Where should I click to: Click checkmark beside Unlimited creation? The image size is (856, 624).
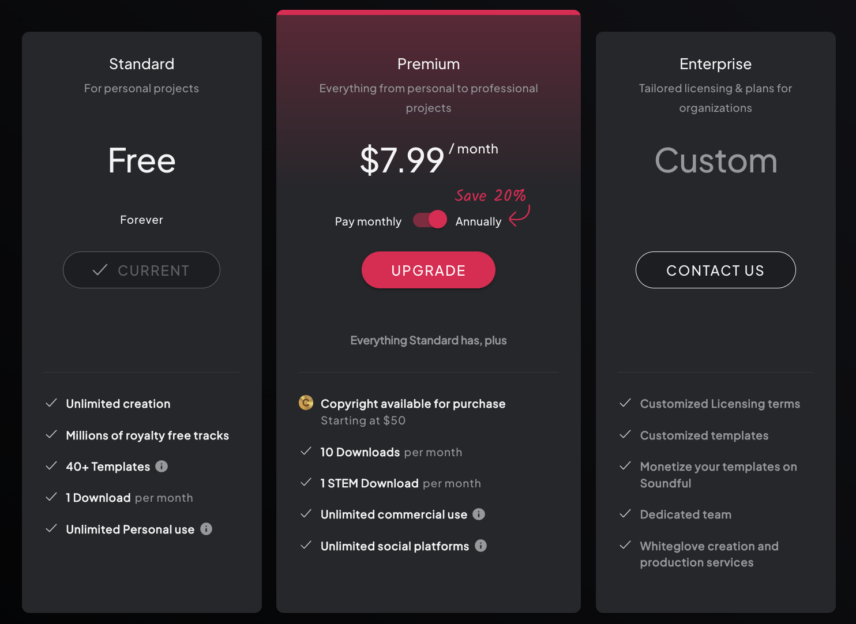51,403
